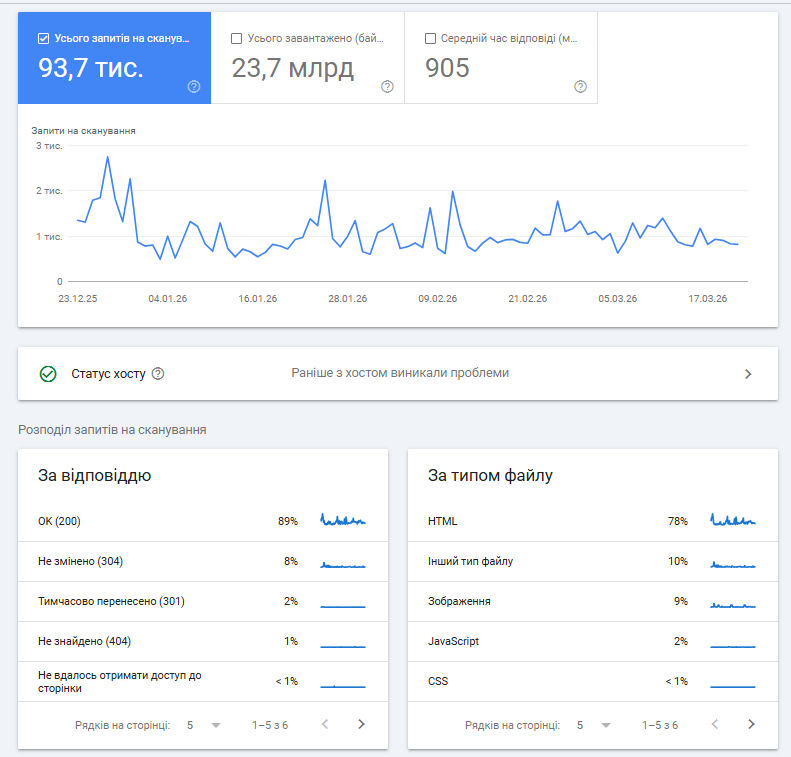Go to previous page in За типом файлу table
The height and width of the screenshot is (757, 791).
click(715, 724)
